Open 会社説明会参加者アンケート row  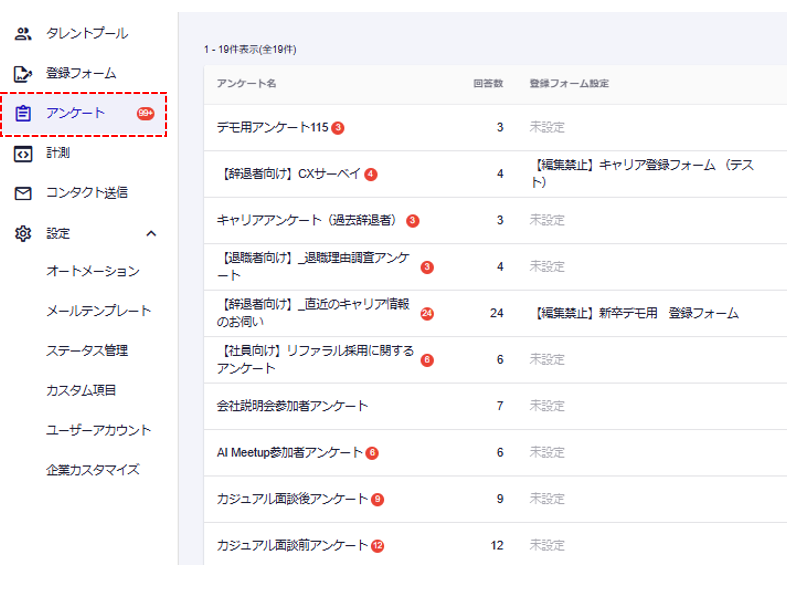click(292, 406)
